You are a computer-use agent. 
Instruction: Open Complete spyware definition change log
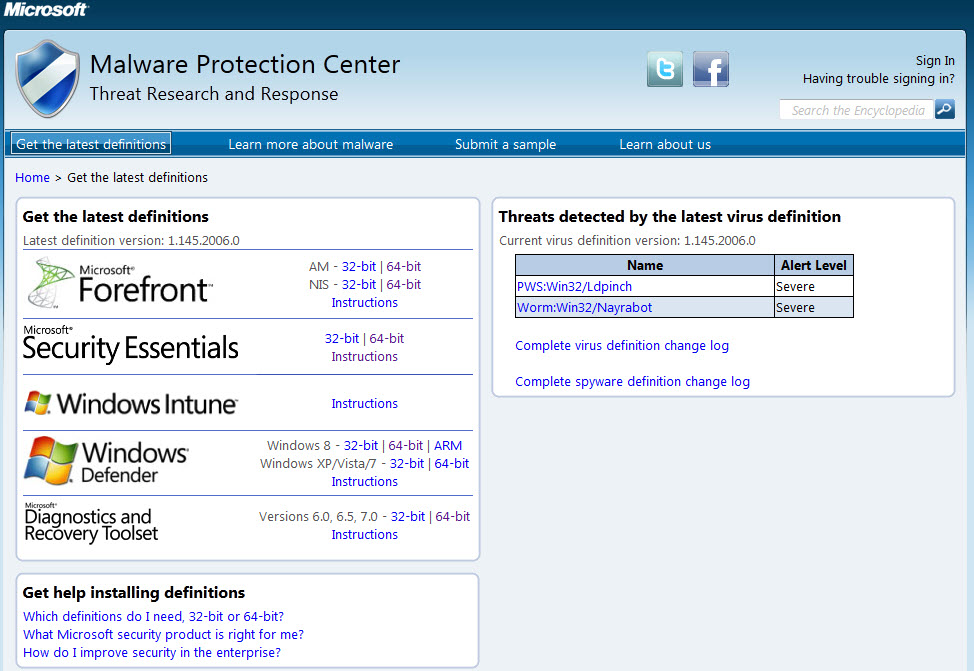tap(632, 381)
